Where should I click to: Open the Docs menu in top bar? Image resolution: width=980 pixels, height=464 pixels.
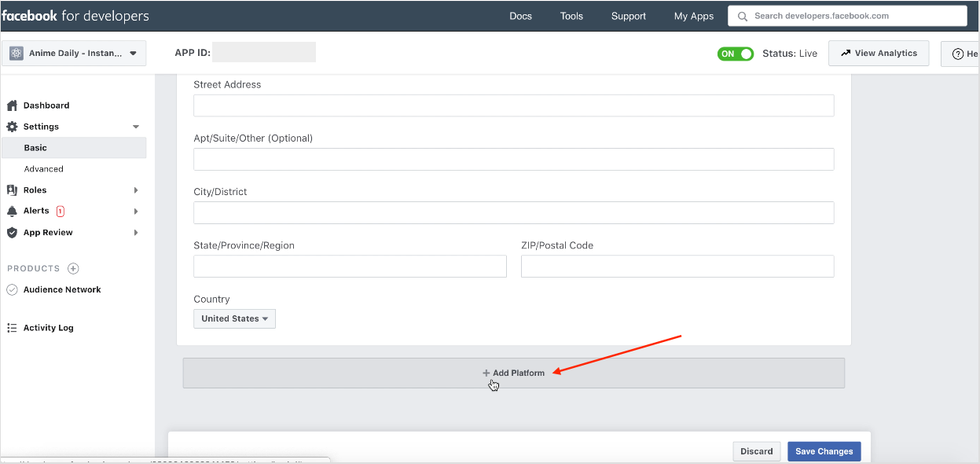520,16
